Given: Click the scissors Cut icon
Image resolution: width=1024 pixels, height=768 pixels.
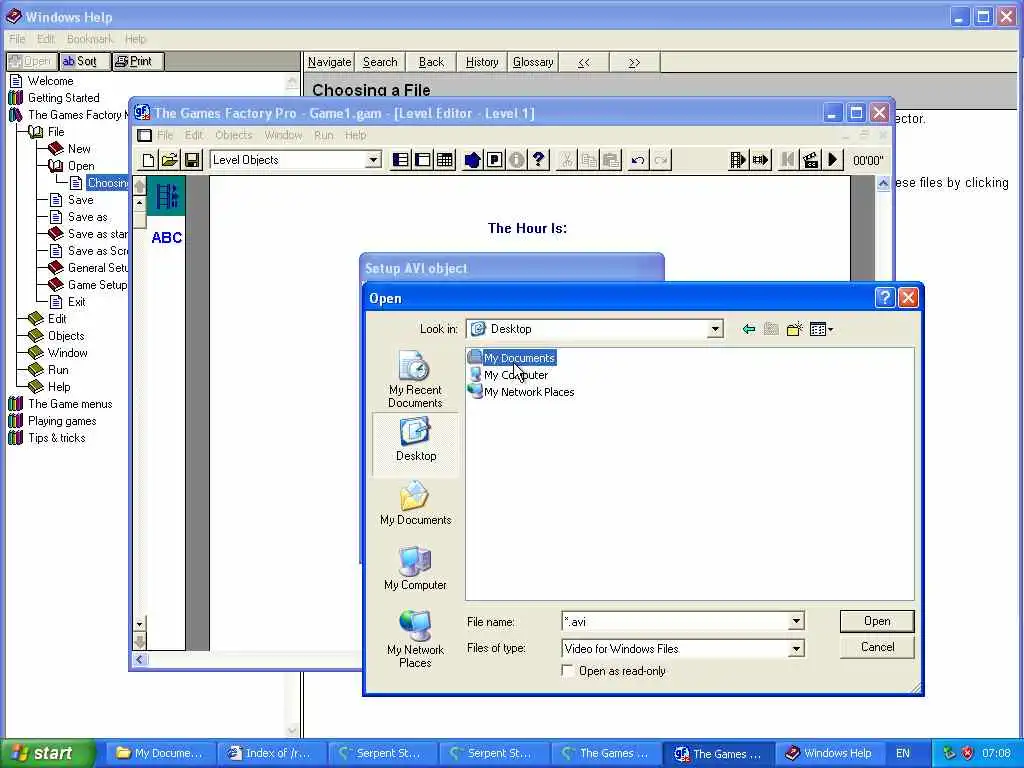Looking at the screenshot, I should [x=567, y=160].
